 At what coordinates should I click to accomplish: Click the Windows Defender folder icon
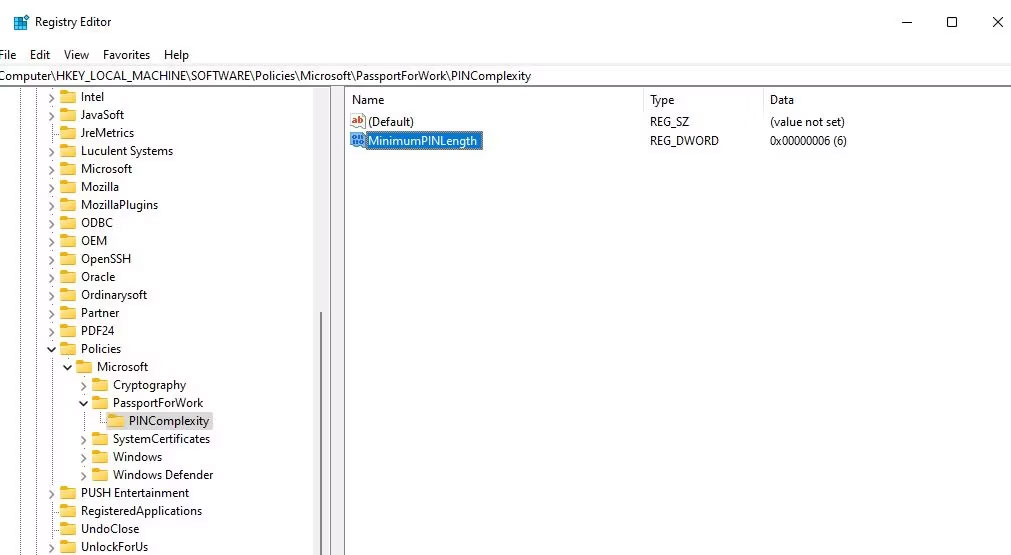click(x=100, y=475)
